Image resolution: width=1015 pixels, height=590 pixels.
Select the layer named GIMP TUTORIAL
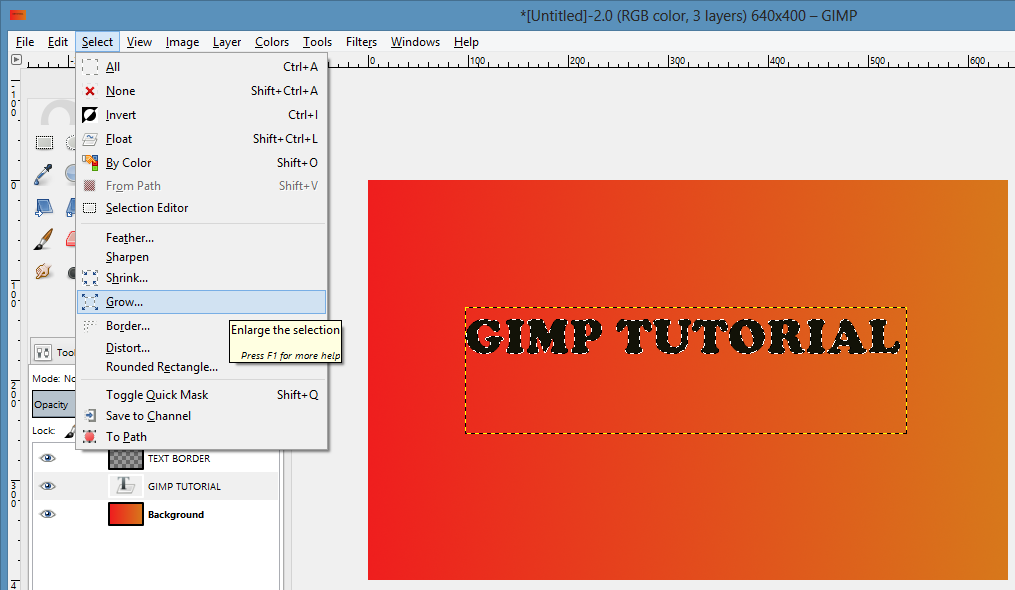(x=184, y=486)
